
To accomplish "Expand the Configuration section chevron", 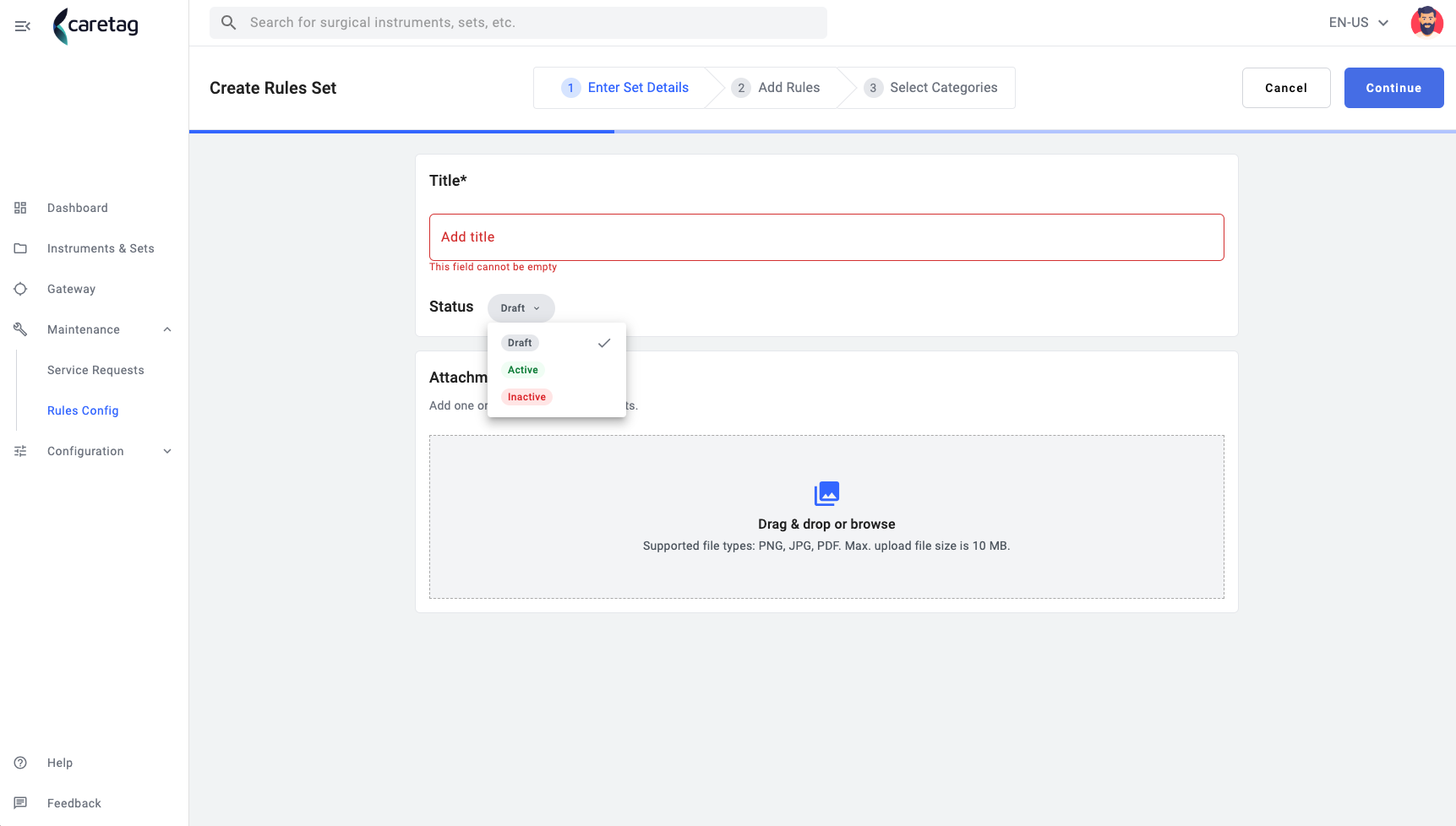I will [167, 451].
